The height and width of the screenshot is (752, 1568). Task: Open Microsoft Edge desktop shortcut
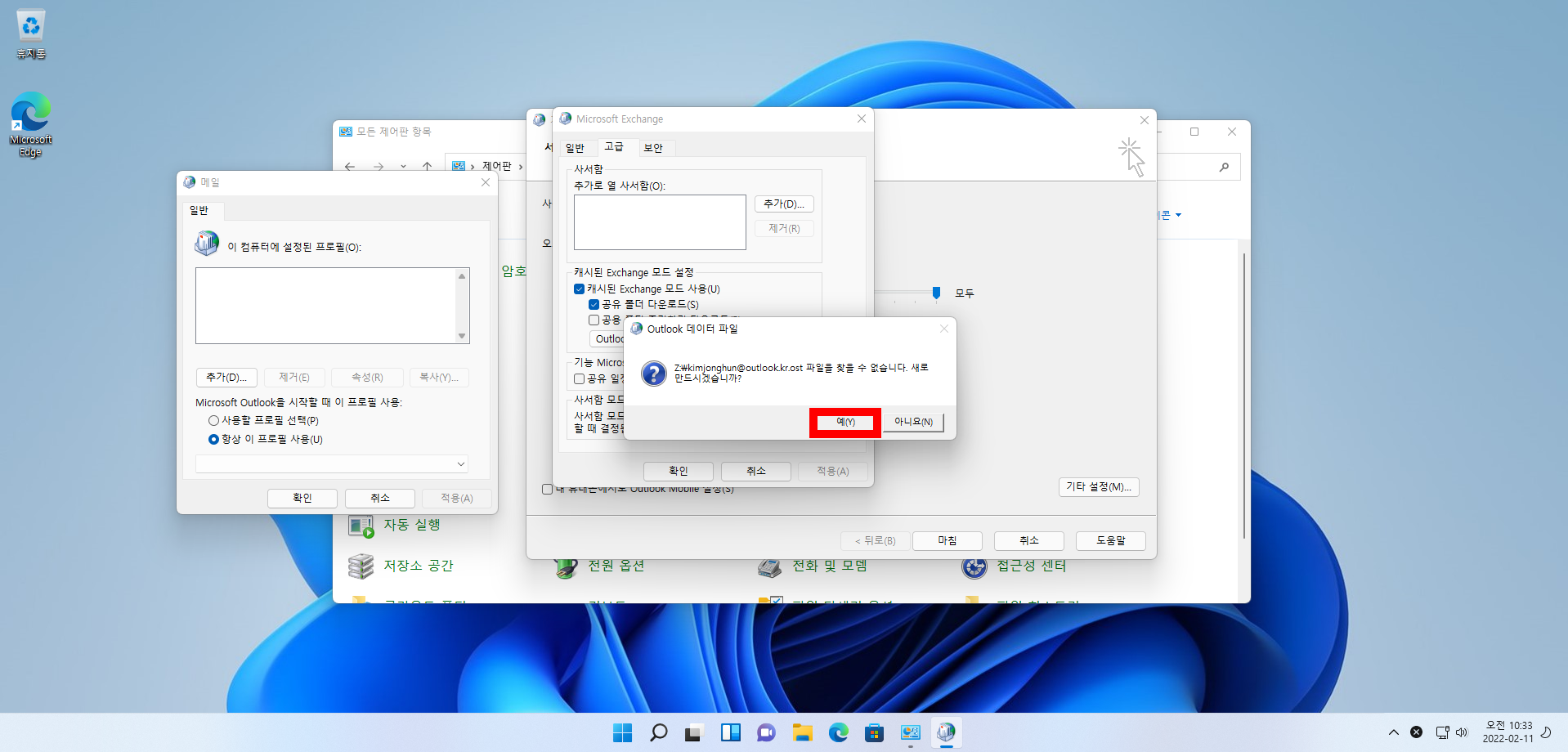[31, 124]
